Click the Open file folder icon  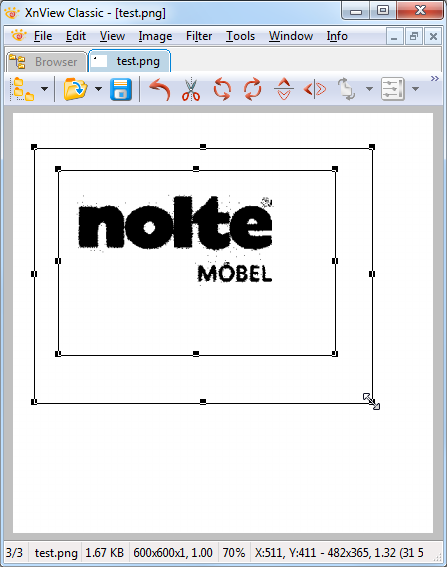pyautogui.click(x=75, y=89)
